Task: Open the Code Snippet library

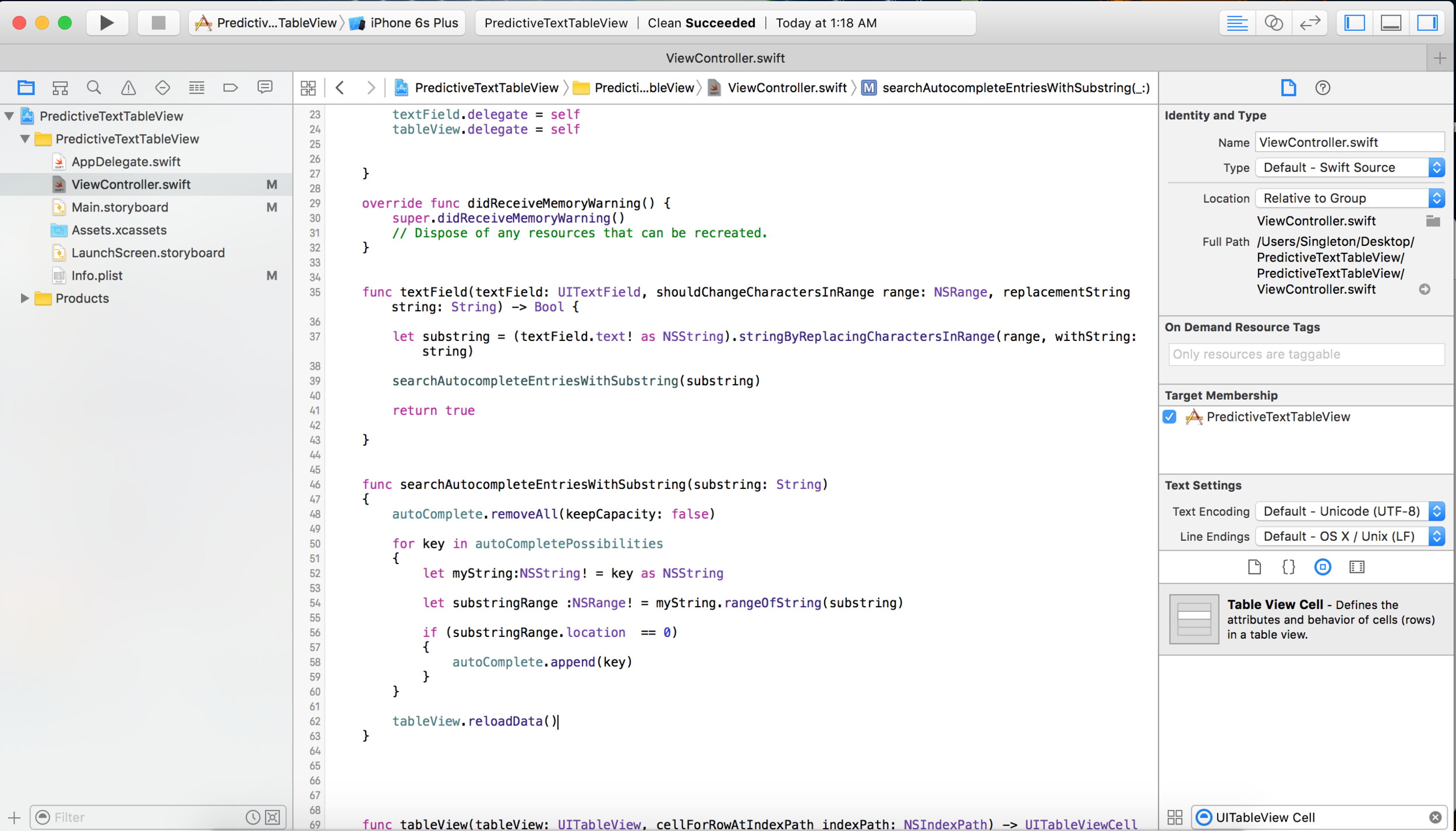Action: pyautogui.click(x=1288, y=567)
